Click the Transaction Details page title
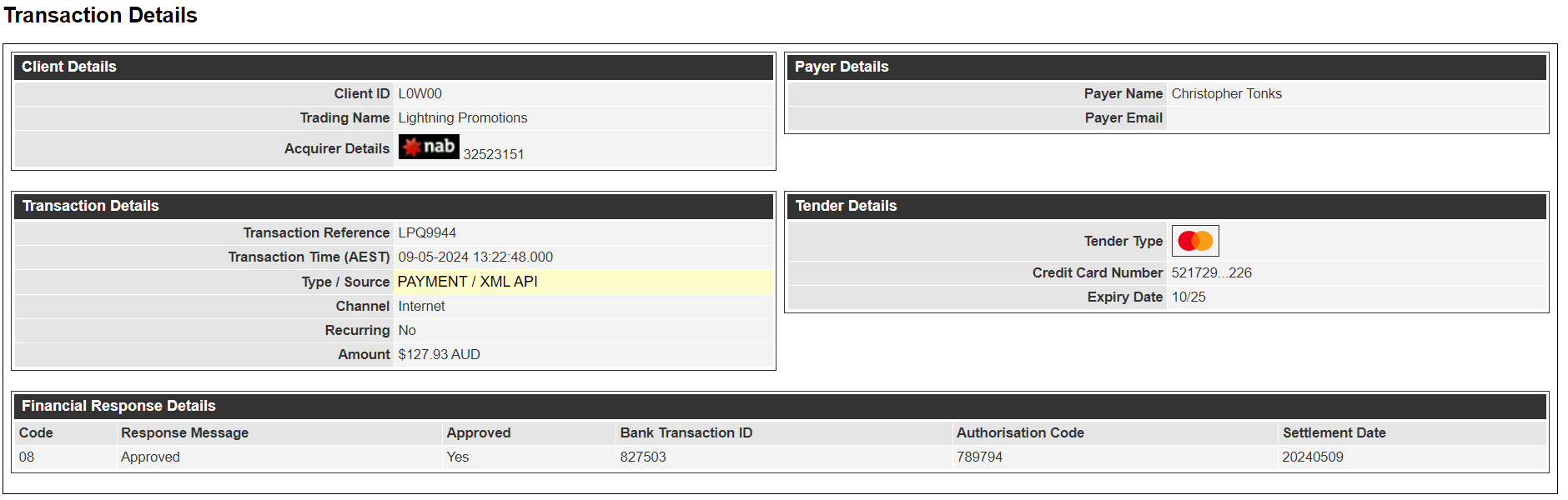1568x500 pixels. (101, 15)
